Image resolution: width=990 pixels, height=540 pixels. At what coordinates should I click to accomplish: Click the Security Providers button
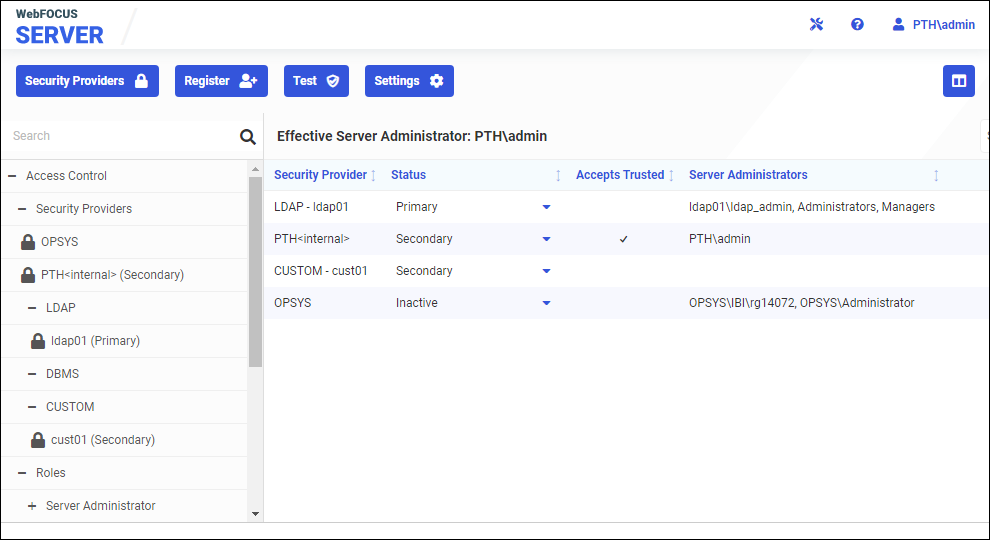pos(87,81)
